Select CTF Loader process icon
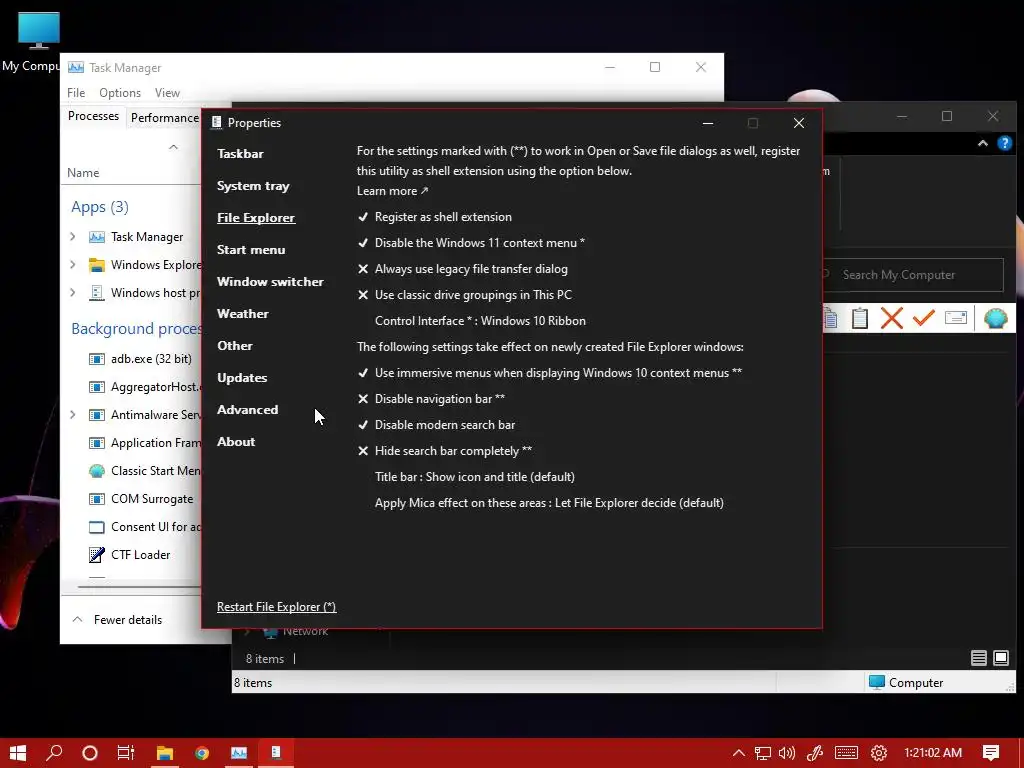 pos(97,555)
